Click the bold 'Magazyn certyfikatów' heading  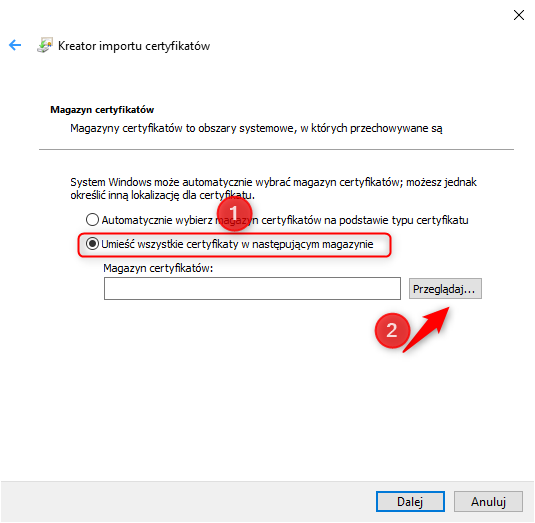[102, 110]
